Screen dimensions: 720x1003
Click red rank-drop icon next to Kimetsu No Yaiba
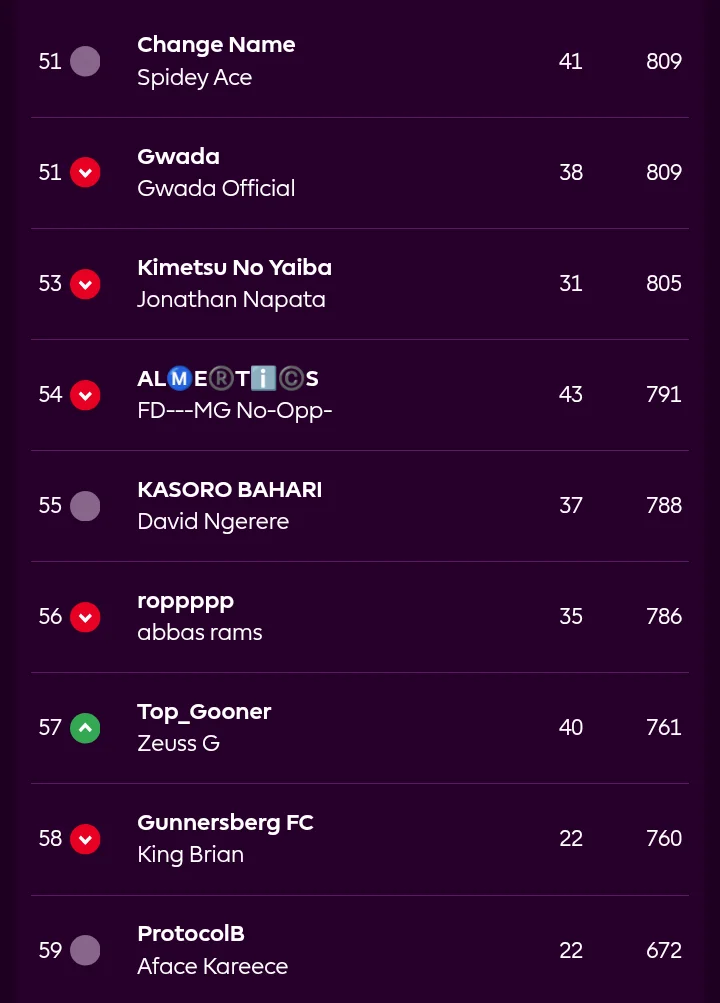85,284
